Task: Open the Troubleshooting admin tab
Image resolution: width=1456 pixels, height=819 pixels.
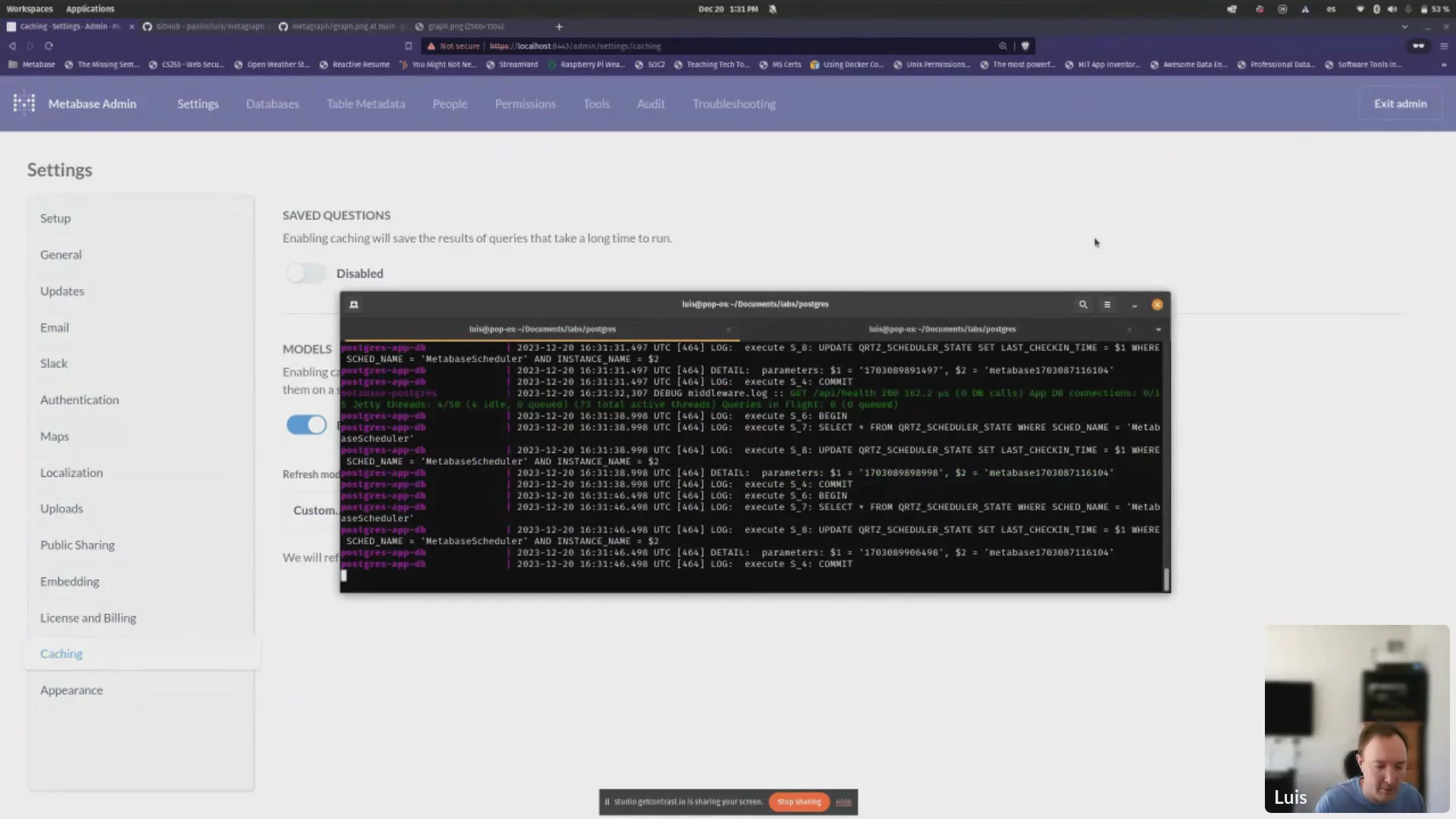Action: coord(734,104)
